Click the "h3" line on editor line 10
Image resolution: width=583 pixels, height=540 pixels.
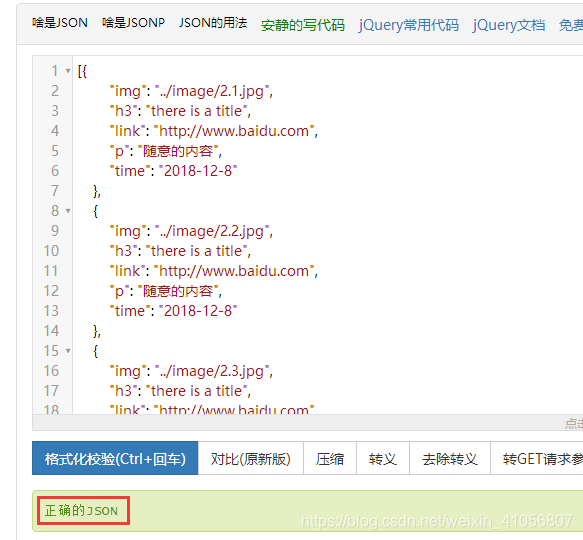180,251
